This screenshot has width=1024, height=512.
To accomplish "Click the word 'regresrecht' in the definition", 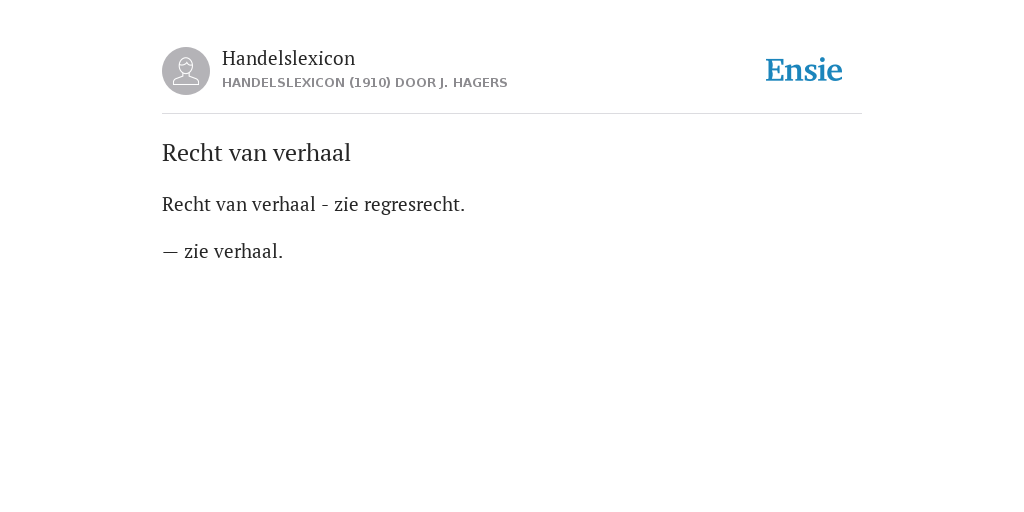I will click(x=412, y=205).
